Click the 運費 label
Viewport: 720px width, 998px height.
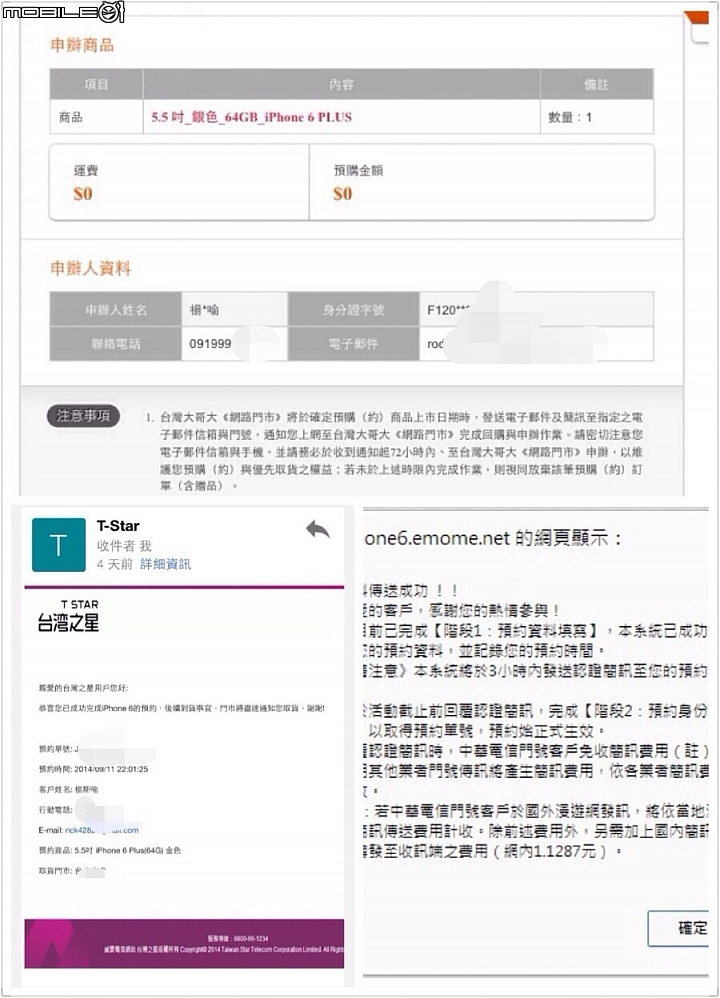(86, 171)
